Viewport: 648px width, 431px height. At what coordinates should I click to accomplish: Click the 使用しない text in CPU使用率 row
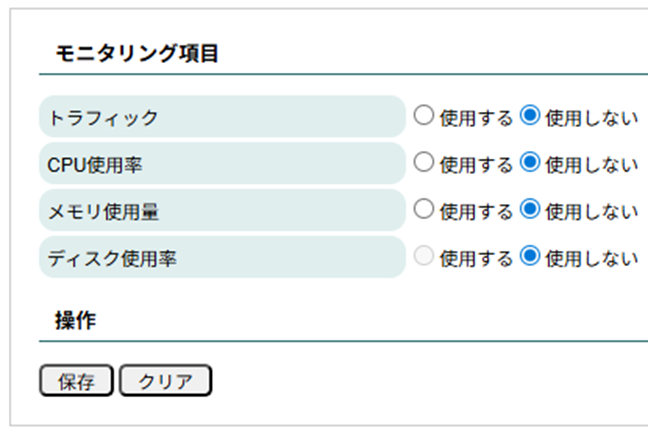point(591,164)
